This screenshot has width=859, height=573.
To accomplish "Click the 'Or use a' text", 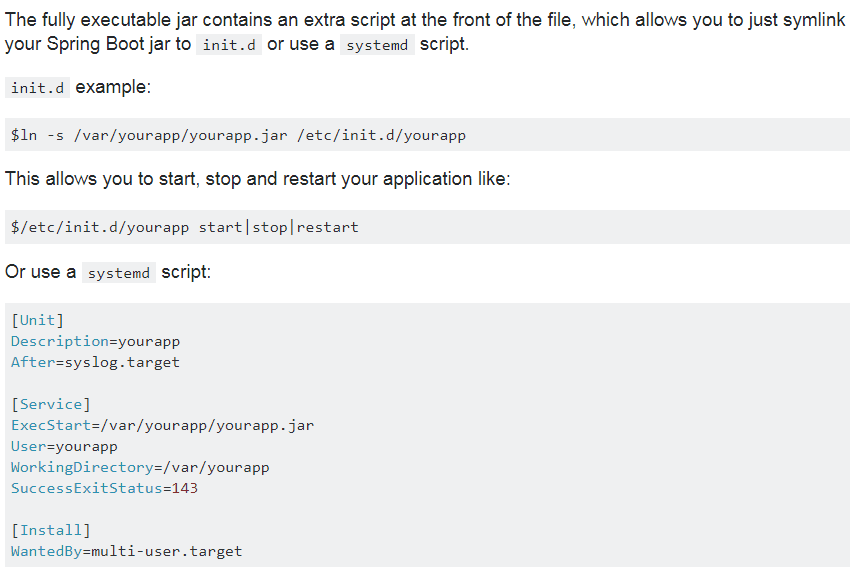I will click(x=40, y=272).
